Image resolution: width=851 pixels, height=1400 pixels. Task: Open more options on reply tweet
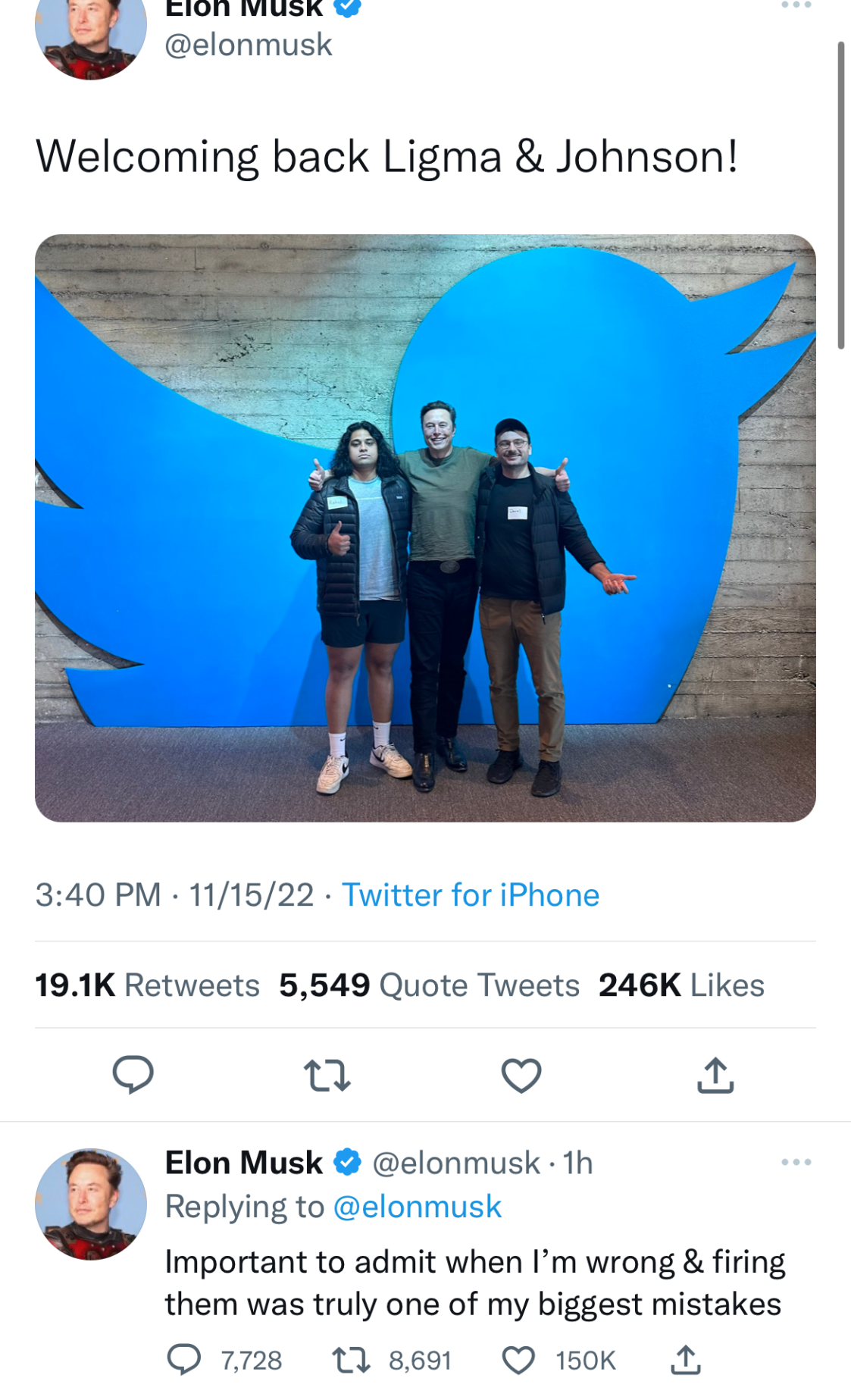pos(796,1162)
